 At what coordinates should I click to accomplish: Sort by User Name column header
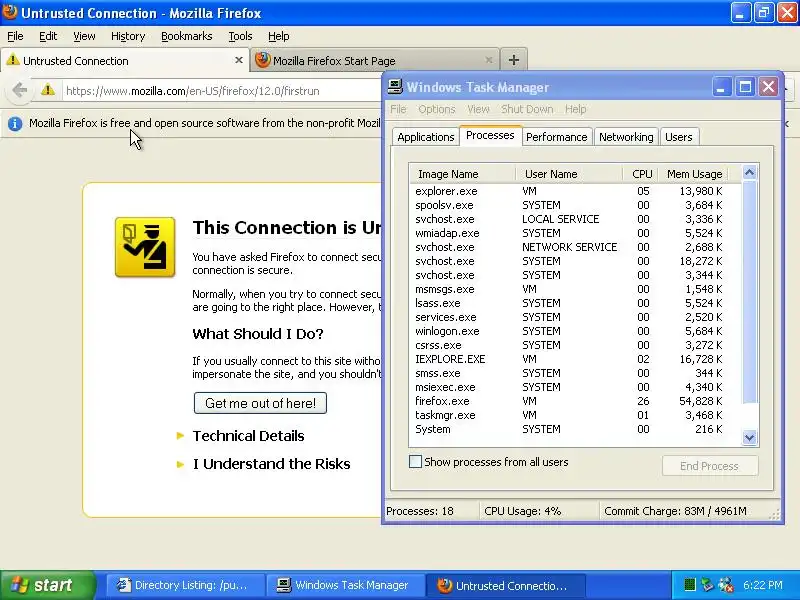click(569, 174)
